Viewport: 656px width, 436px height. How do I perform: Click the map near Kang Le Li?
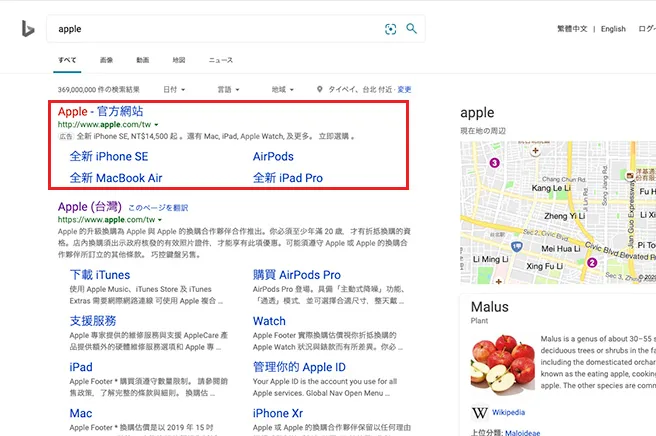pos(551,188)
